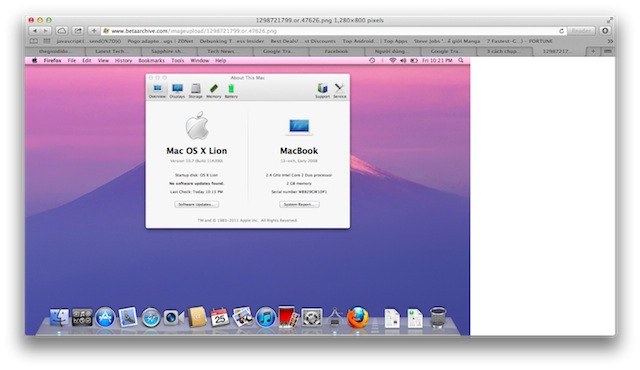Show Top Sites using the grid icon
This screenshot has height=370, width=640.
pyautogui.click(x=47, y=41)
